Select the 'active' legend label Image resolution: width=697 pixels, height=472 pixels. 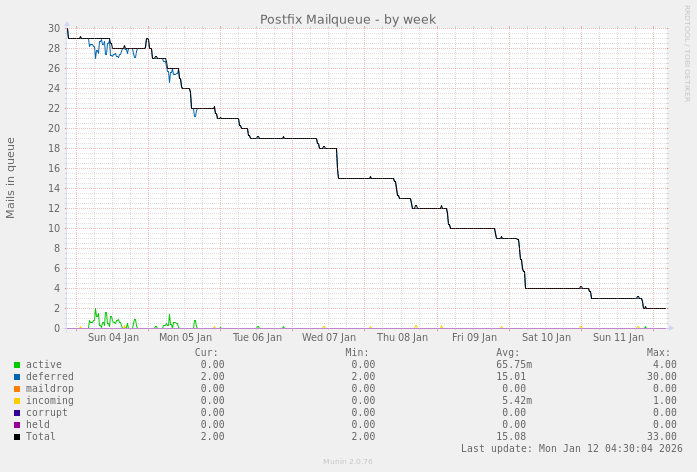coord(44,364)
